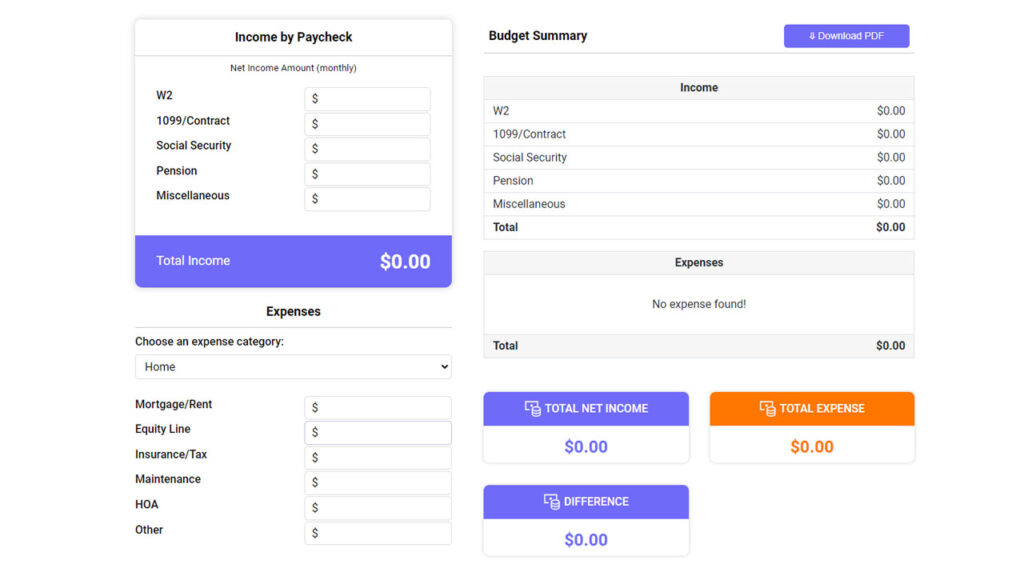Select the Other expense input
This screenshot has width=1024, height=576.
tap(377, 533)
